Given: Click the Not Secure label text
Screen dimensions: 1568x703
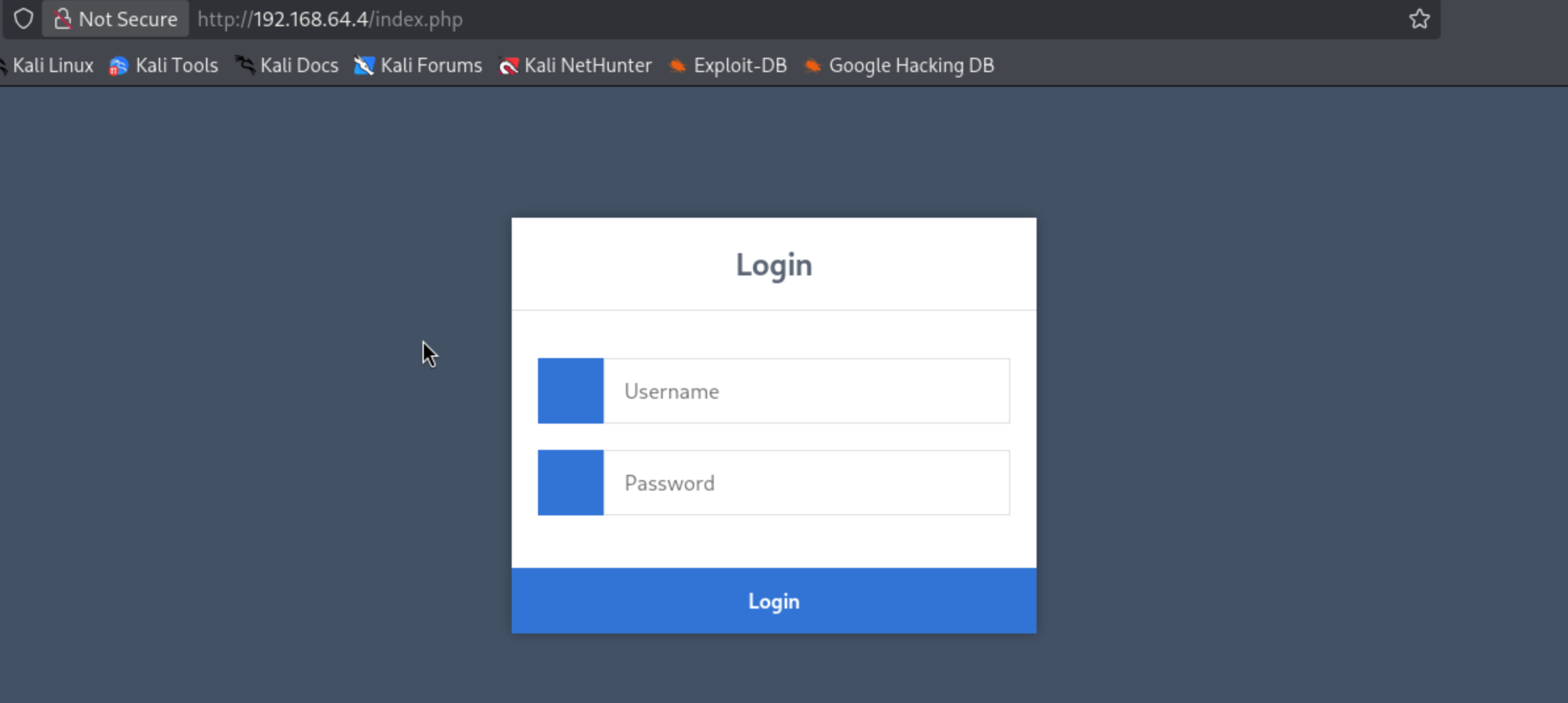Looking at the screenshot, I should click(x=128, y=19).
